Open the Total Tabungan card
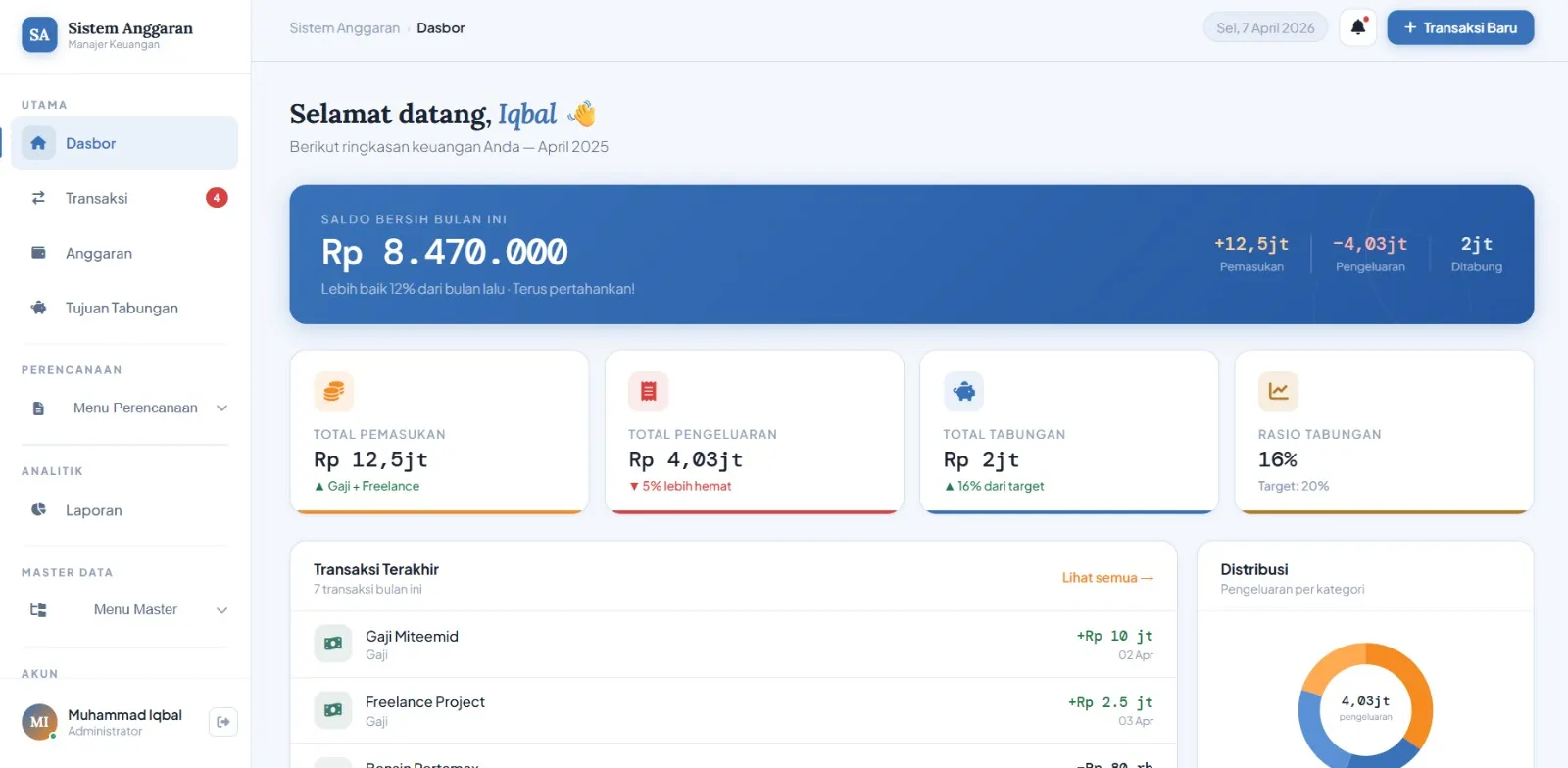This screenshot has width=1568, height=768. point(1069,432)
